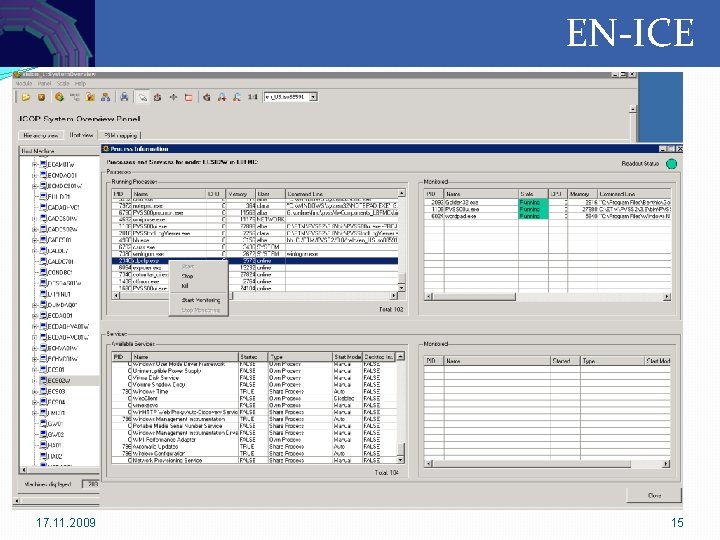Click the zoom in toolbar icon
This screenshot has width=720, height=540.
coord(222,97)
